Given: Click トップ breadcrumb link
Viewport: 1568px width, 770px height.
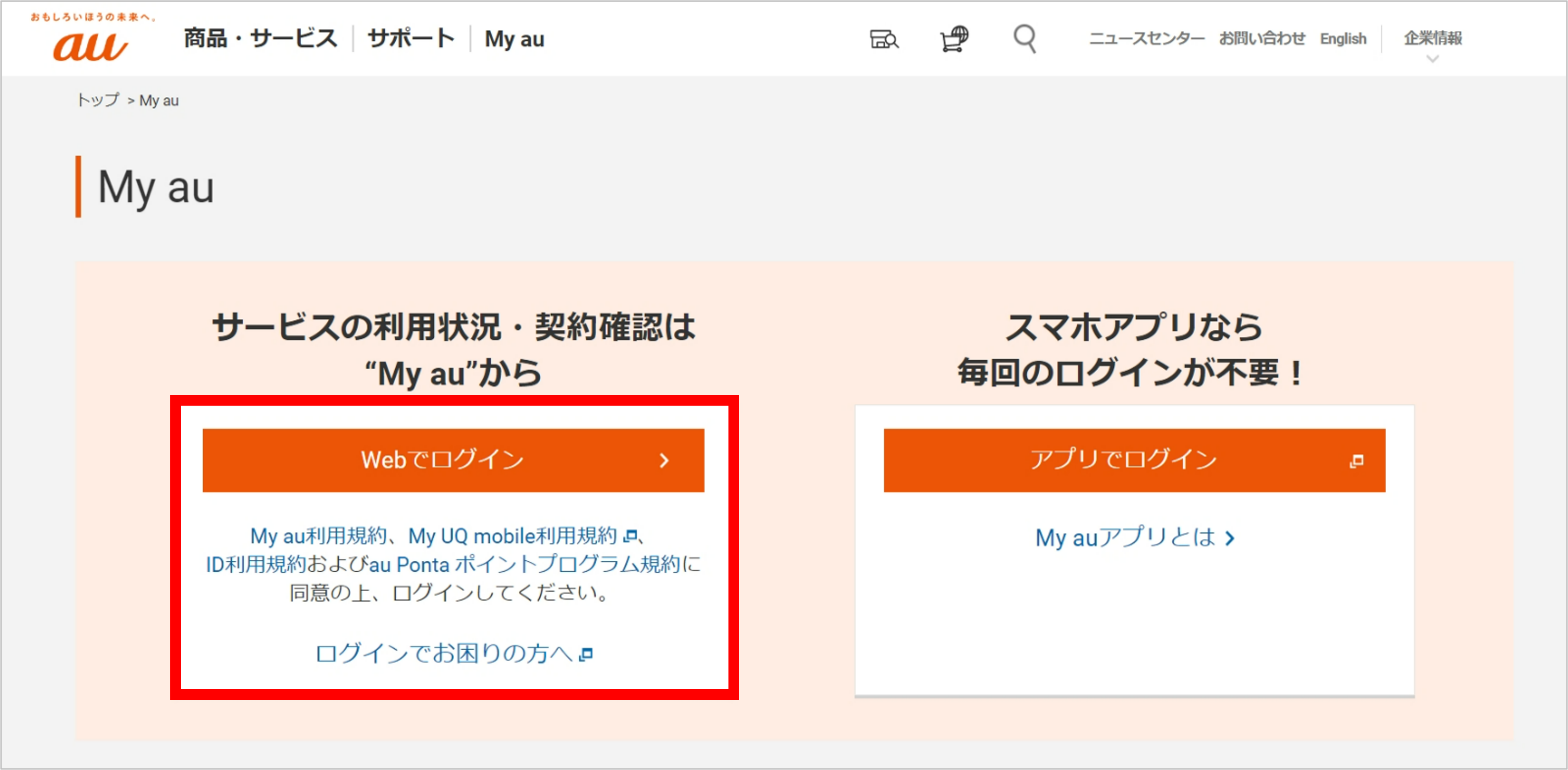Looking at the screenshot, I should click(98, 100).
